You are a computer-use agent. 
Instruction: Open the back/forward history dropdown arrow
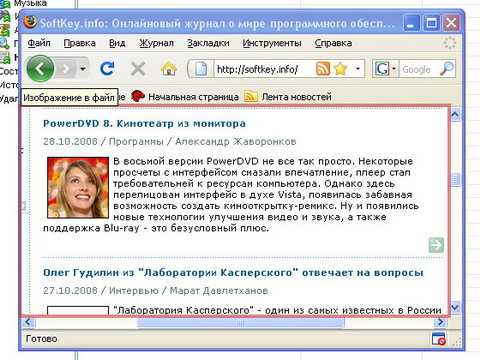tap(83, 69)
